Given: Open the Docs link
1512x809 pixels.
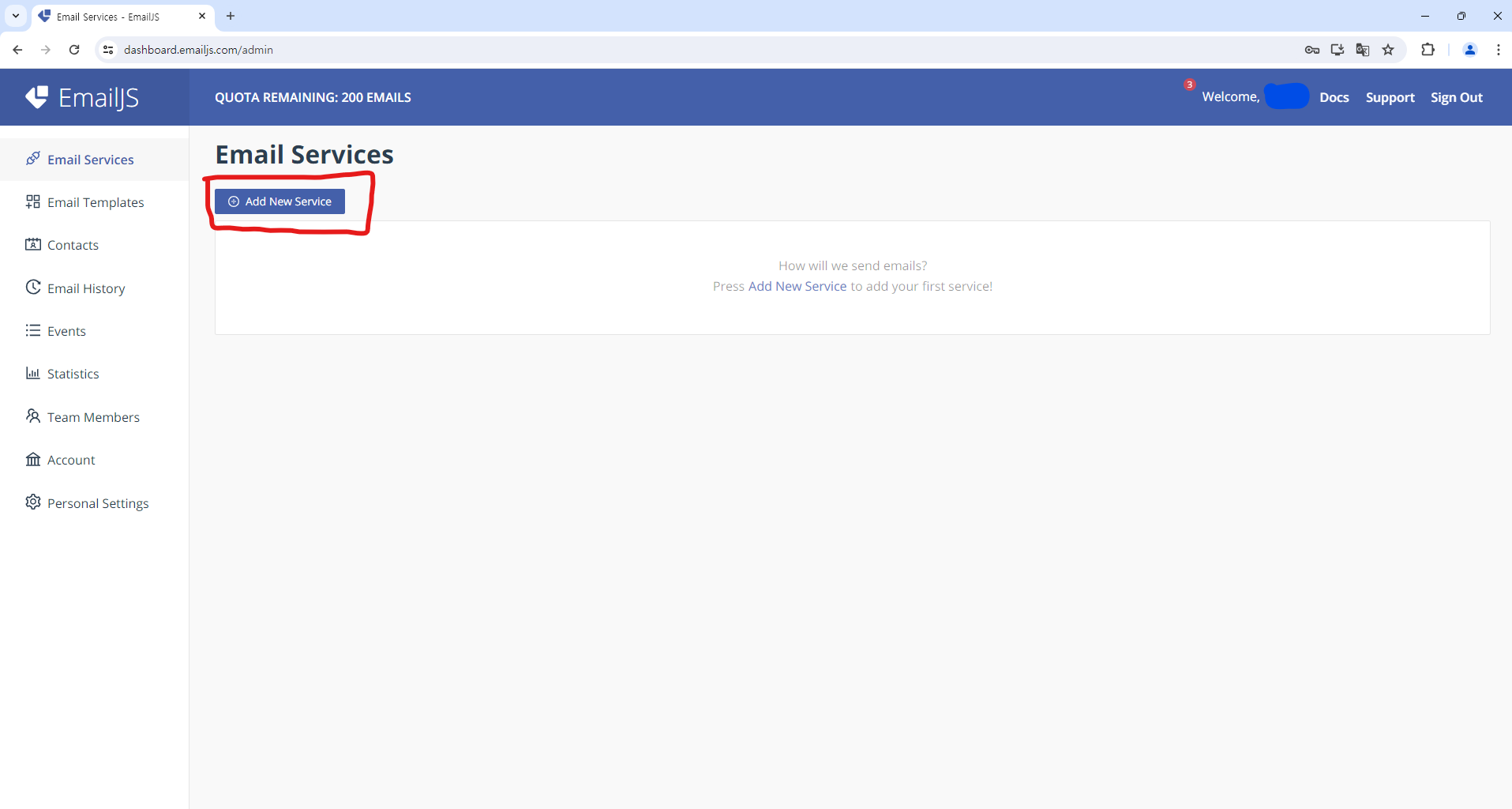Looking at the screenshot, I should click(1334, 97).
